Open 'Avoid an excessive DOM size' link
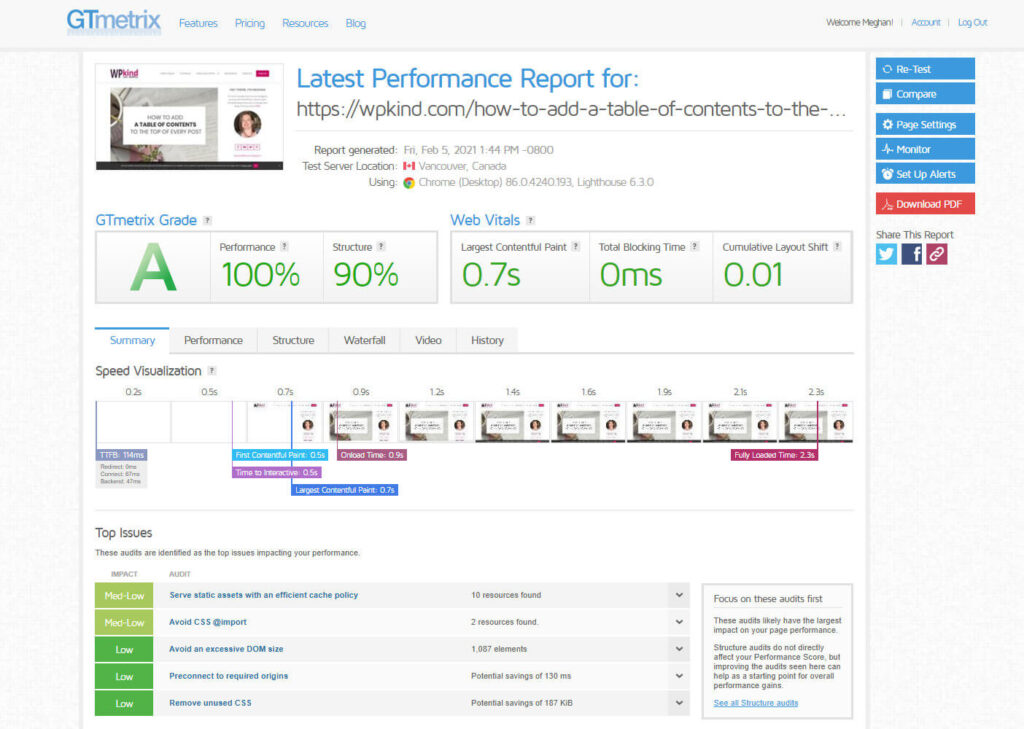 click(226, 649)
